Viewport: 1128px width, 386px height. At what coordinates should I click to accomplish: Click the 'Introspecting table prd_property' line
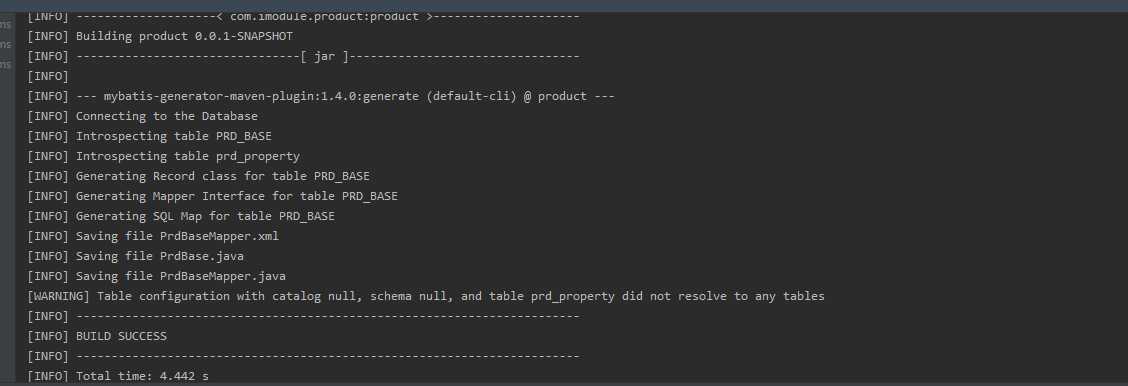pos(163,156)
